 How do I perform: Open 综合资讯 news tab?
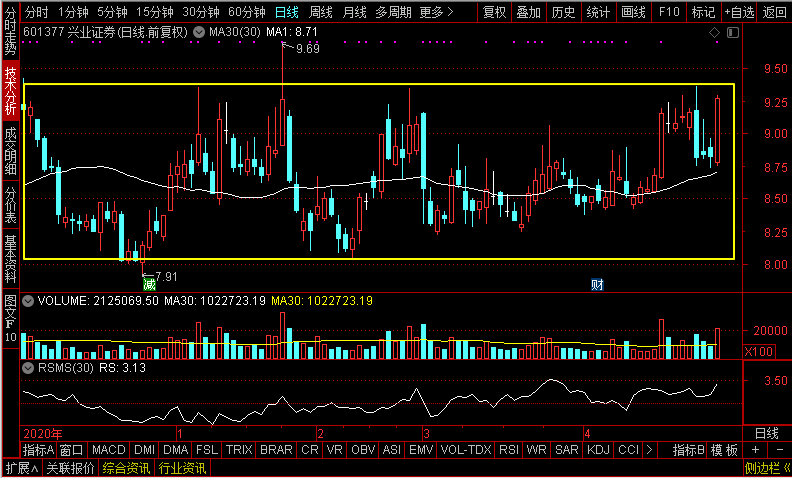126,468
